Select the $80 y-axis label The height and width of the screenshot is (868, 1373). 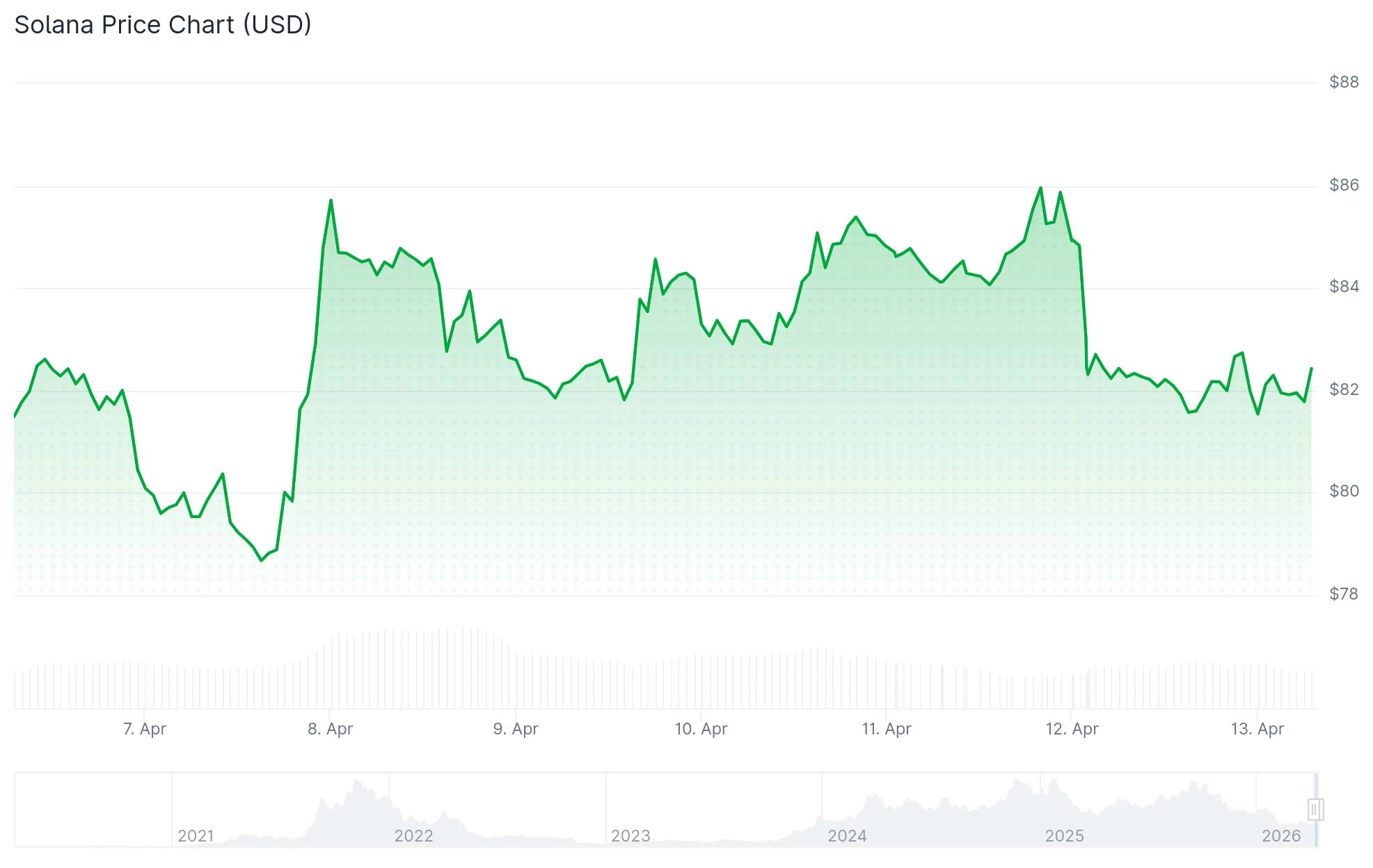pyautogui.click(x=1343, y=491)
